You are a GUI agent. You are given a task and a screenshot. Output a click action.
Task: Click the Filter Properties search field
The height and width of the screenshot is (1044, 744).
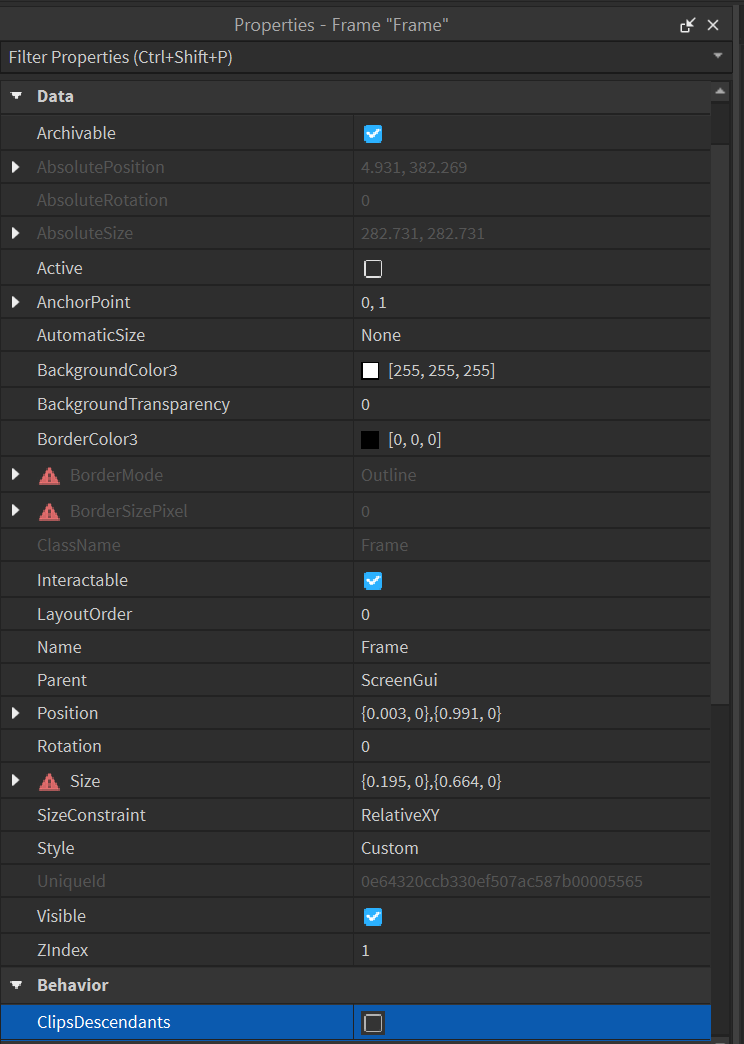(x=300, y=57)
